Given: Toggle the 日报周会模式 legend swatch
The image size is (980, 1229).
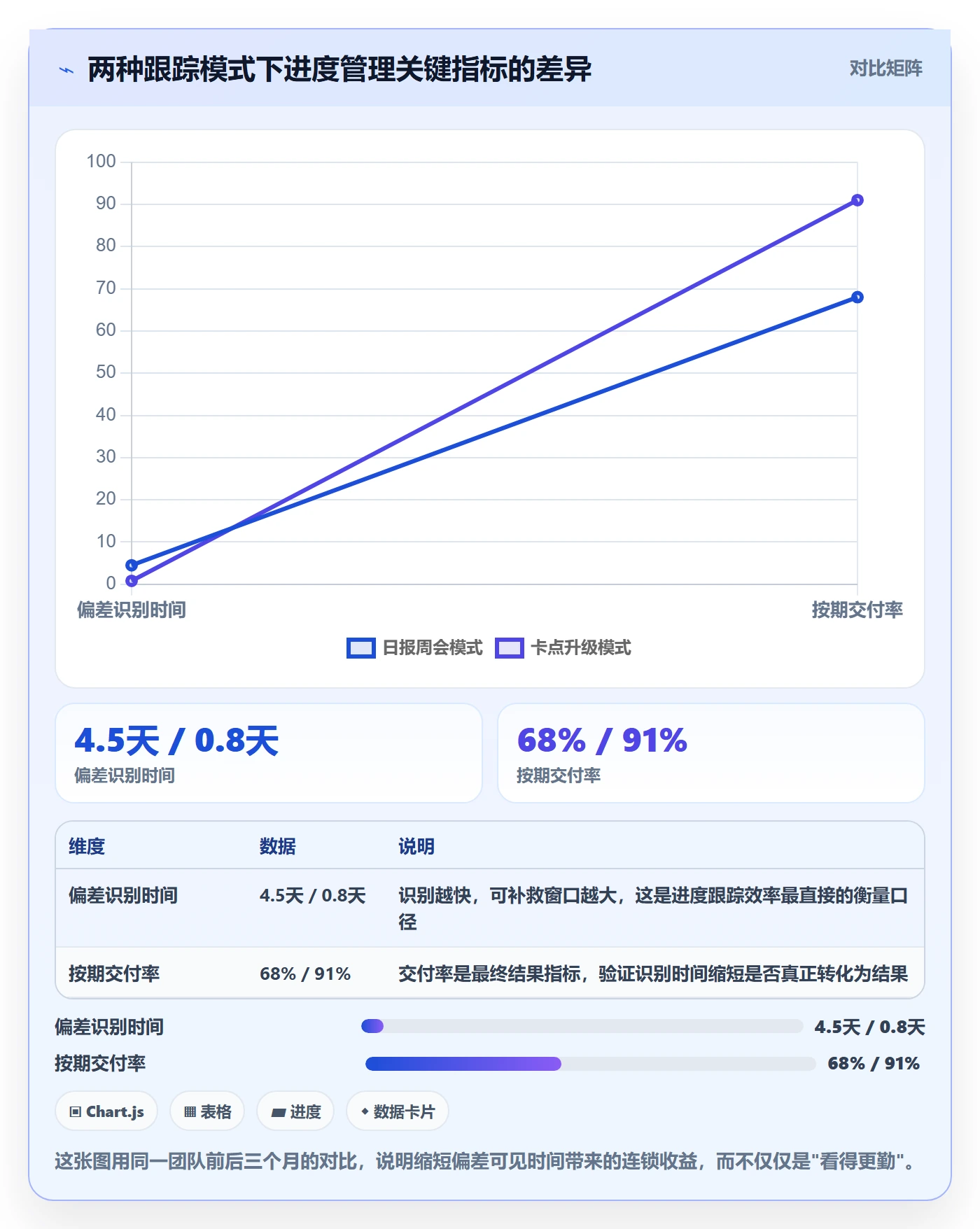Looking at the screenshot, I should coord(361,648).
